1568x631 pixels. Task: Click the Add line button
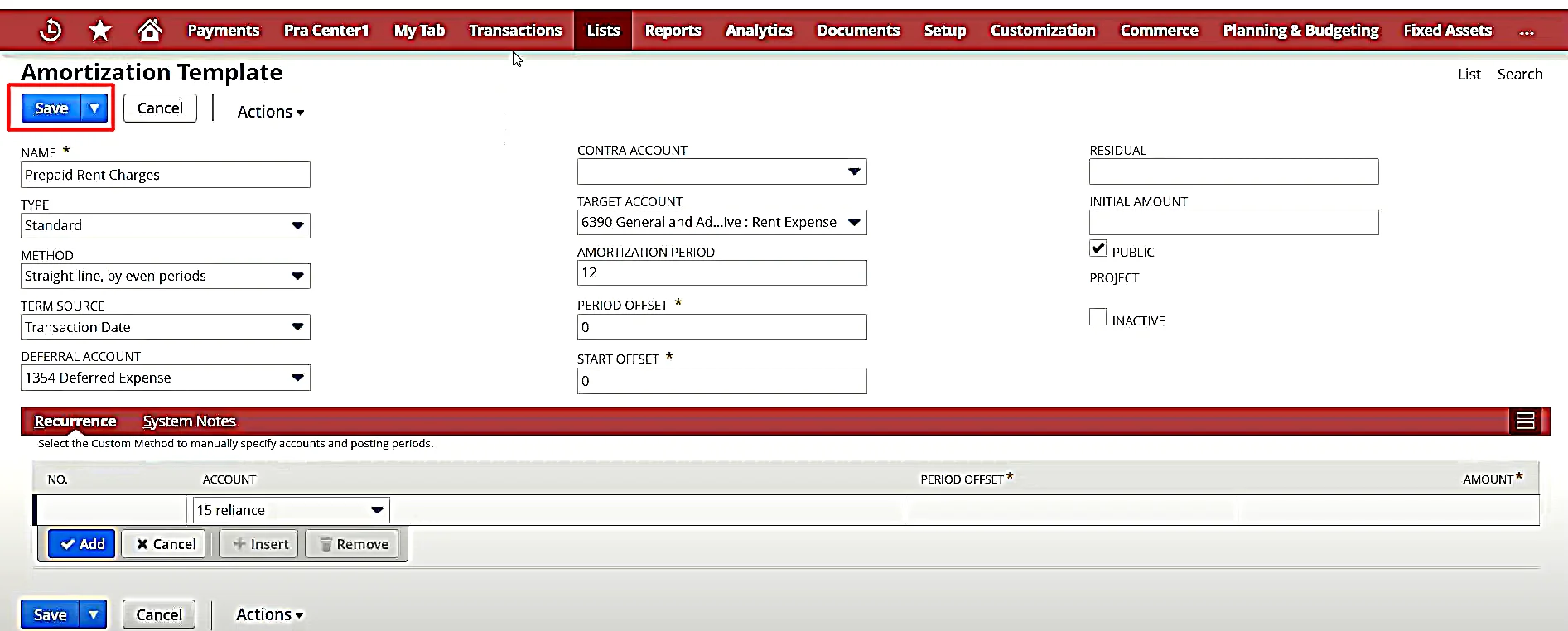82,544
